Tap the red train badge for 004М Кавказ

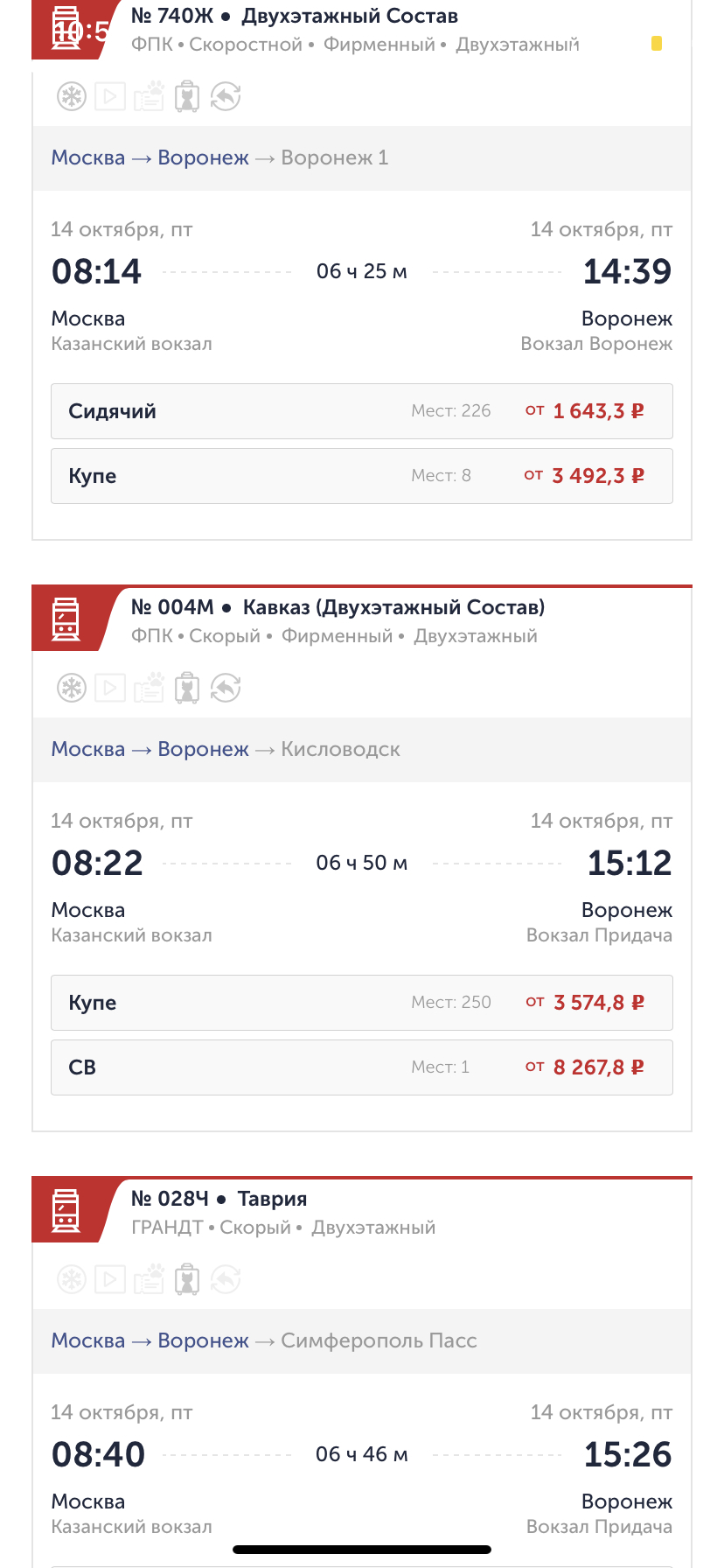(66, 619)
